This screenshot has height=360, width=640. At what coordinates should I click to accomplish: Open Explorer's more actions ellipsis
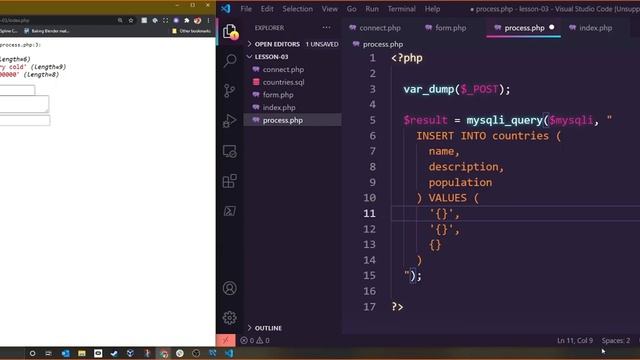click(x=327, y=27)
